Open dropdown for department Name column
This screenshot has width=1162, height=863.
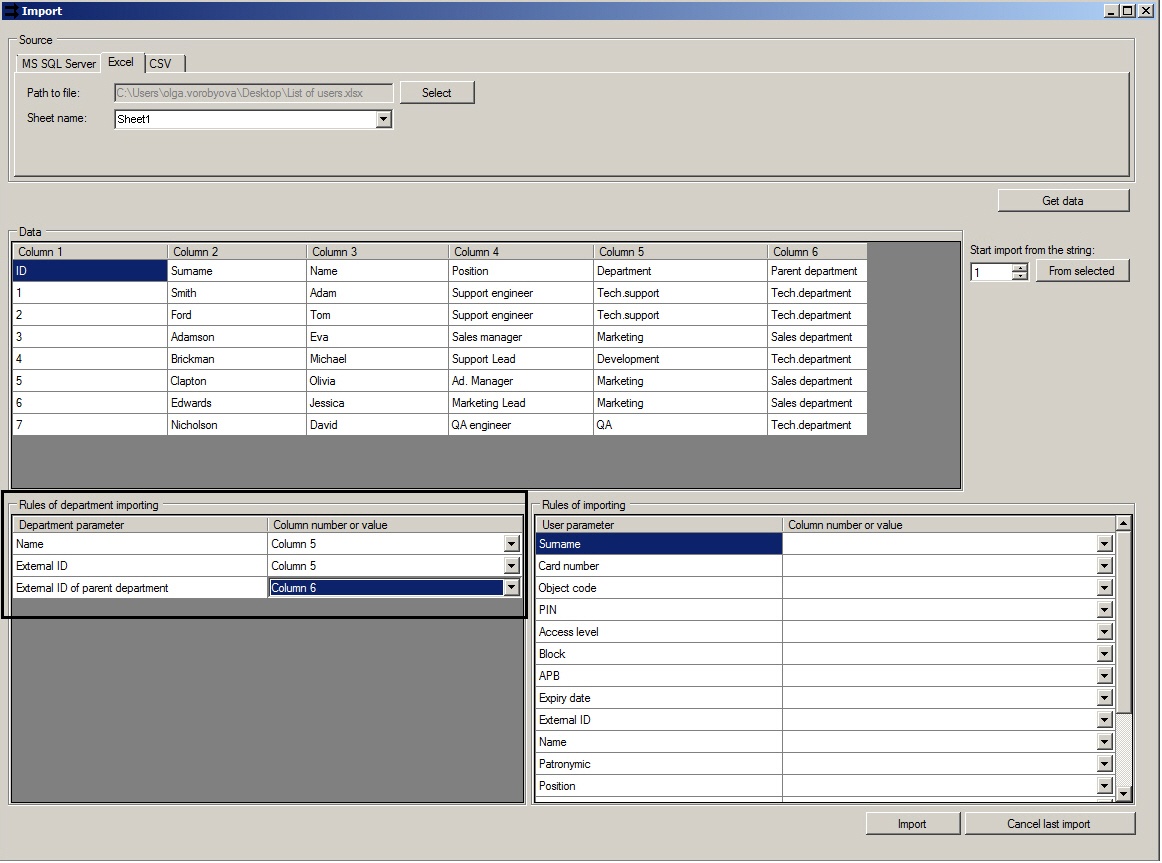512,544
